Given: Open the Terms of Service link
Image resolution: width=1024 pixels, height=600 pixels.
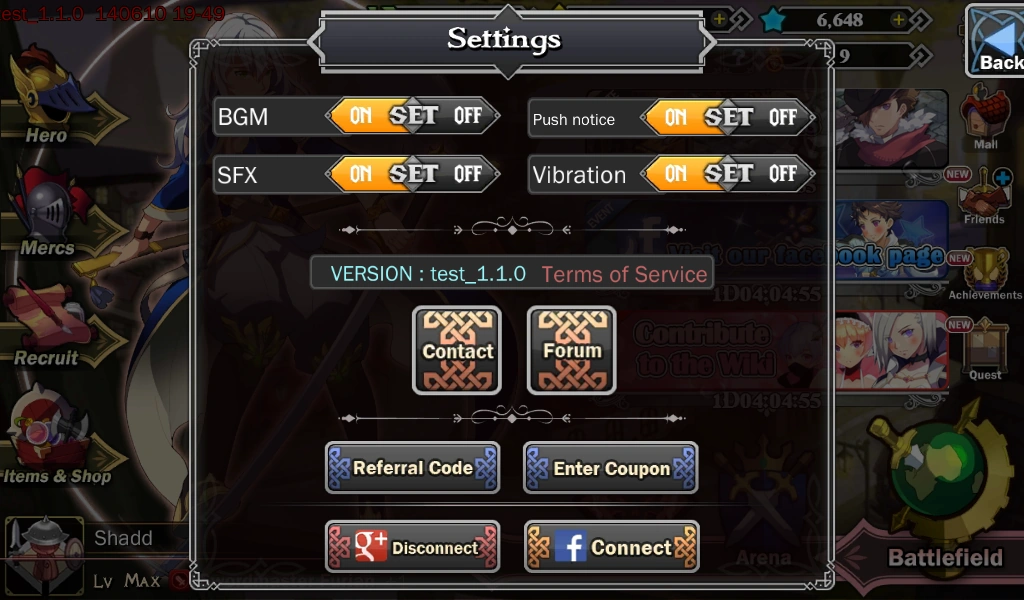Looking at the screenshot, I should [x=624, y=274].
